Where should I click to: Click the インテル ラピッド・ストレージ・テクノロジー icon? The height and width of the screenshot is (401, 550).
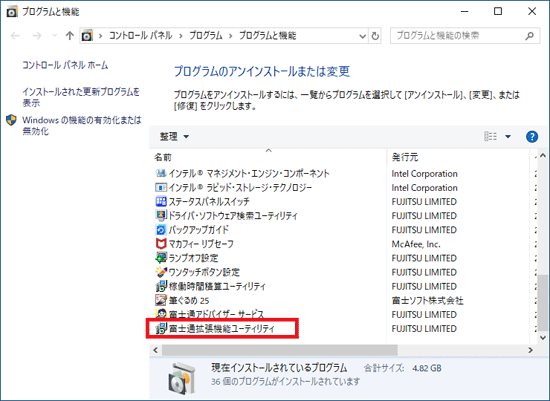pos(161,187)
